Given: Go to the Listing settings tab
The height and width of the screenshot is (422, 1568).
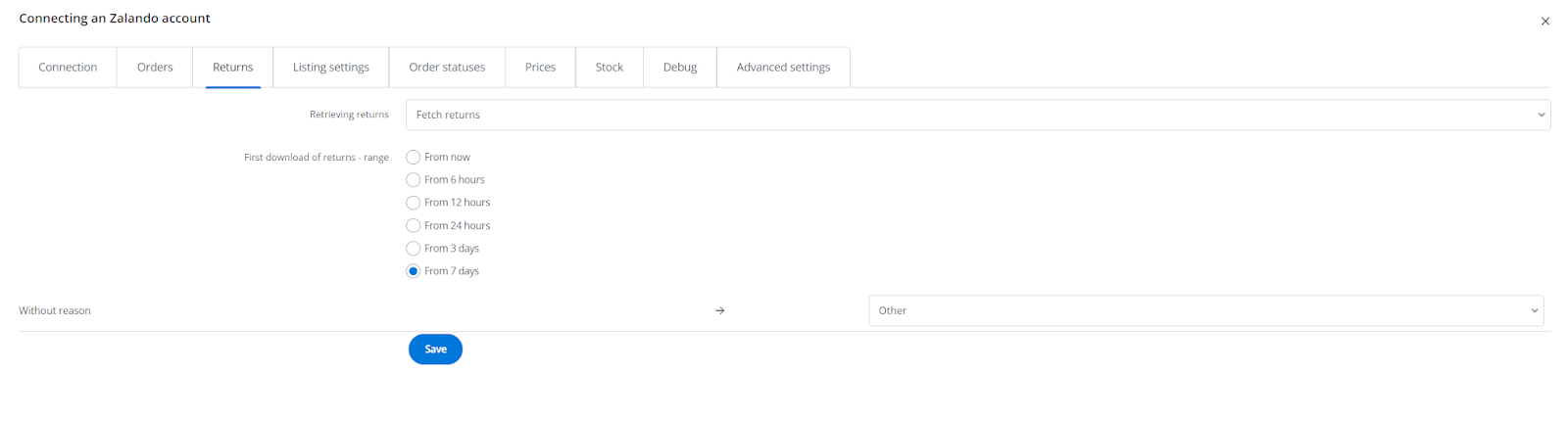Looking at the screenshot, I should pyautogui.click(x=330, y=68).
